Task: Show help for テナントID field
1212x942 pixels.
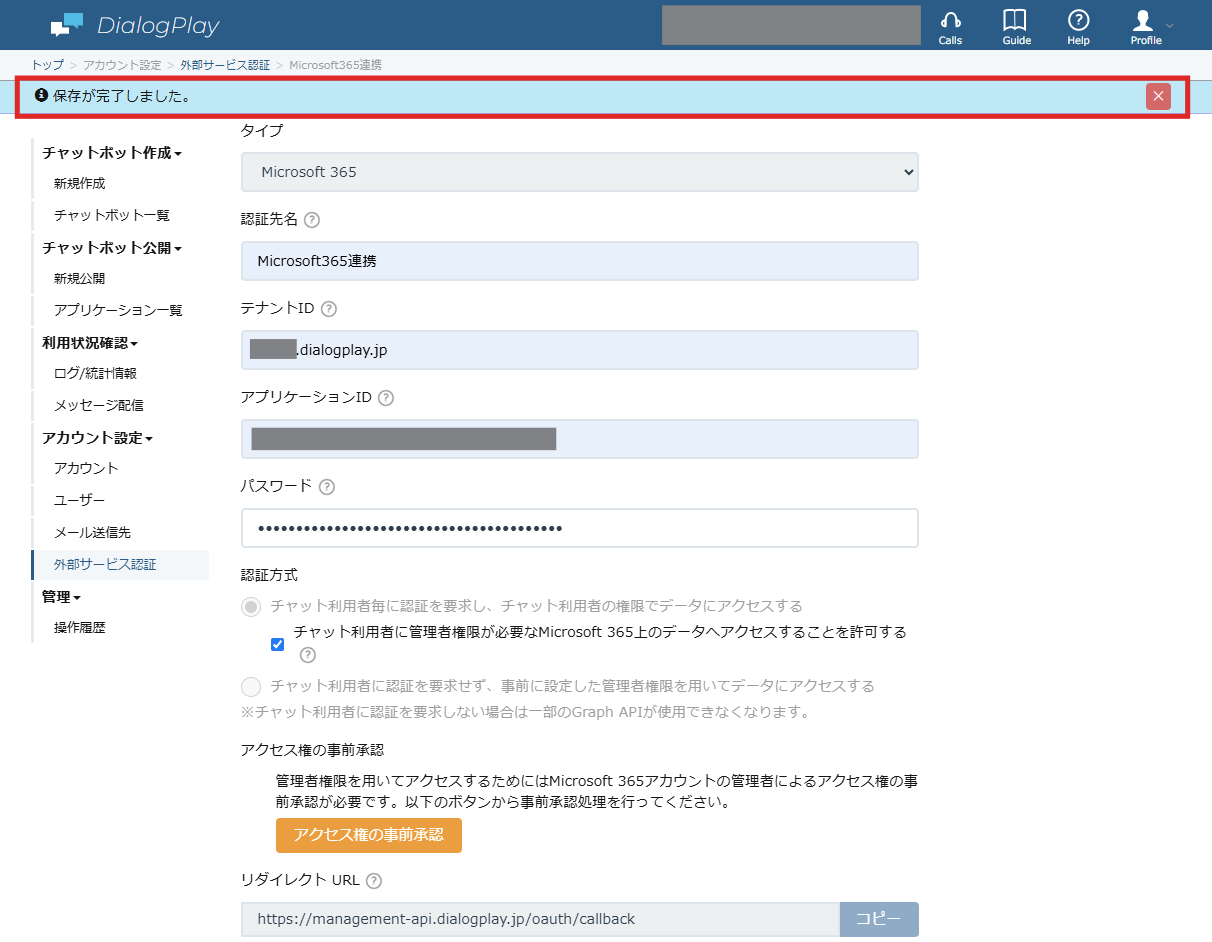Action: [329, 309]
